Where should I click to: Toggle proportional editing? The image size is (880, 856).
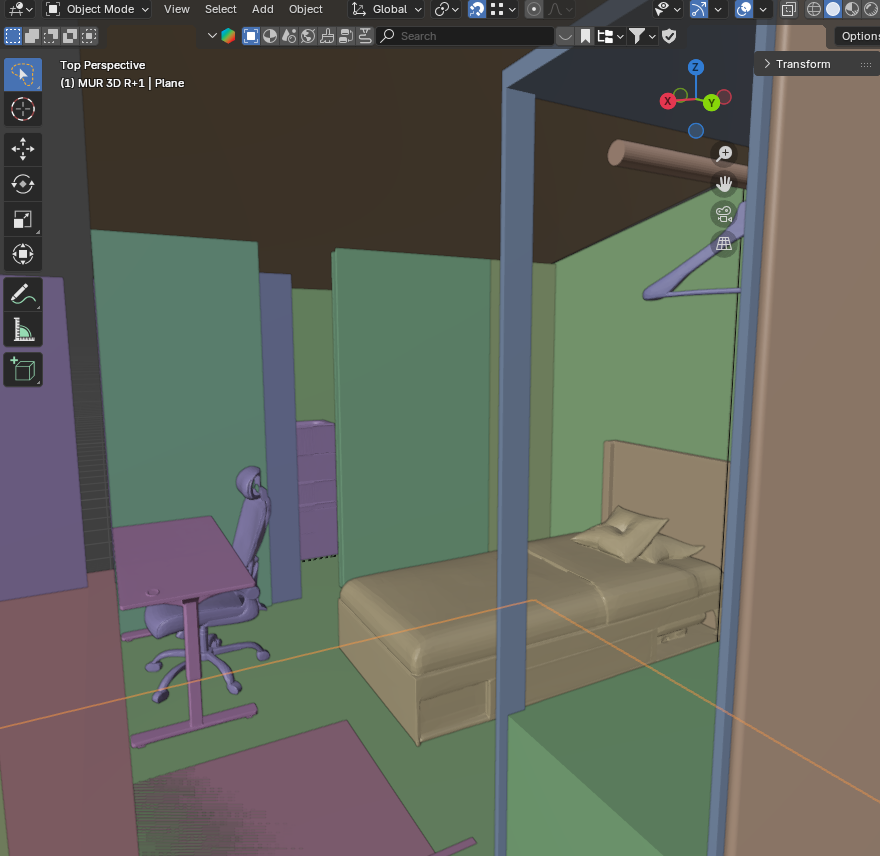(x=534, y=9)
